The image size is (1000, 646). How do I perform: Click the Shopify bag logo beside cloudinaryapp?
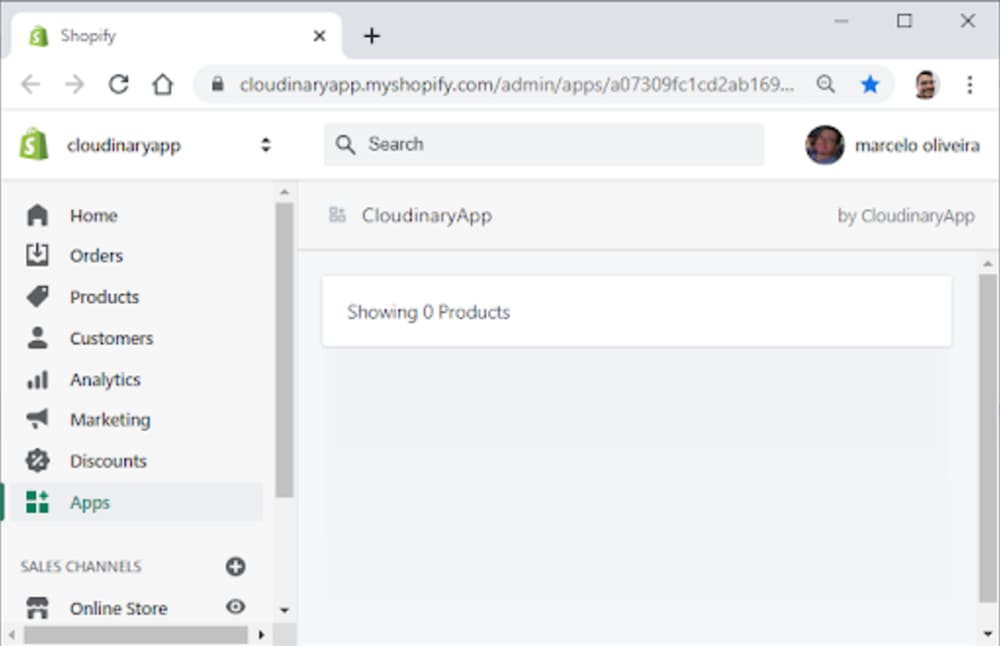[x=34, y=144]
